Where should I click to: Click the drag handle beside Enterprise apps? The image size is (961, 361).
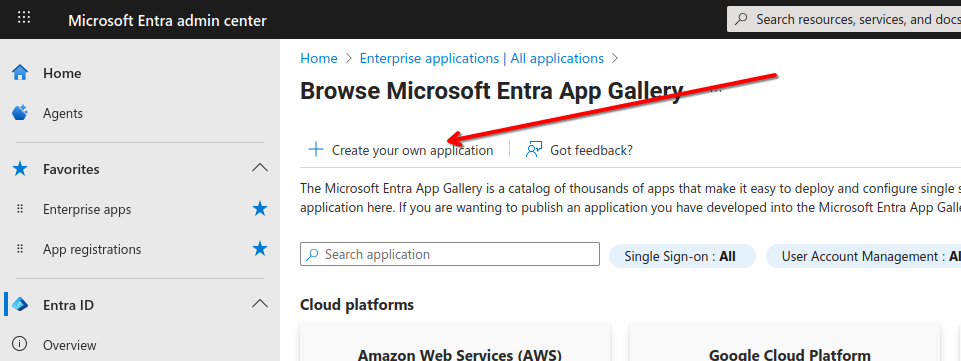pos(20,209)
